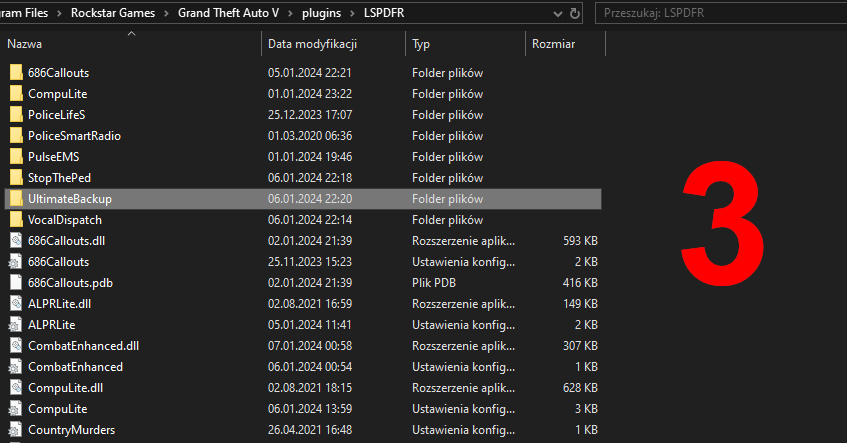Click the 149 KB size cell
Image resolution: width=847 pixels, height=443 pixels.
click(x=580, y=304)
